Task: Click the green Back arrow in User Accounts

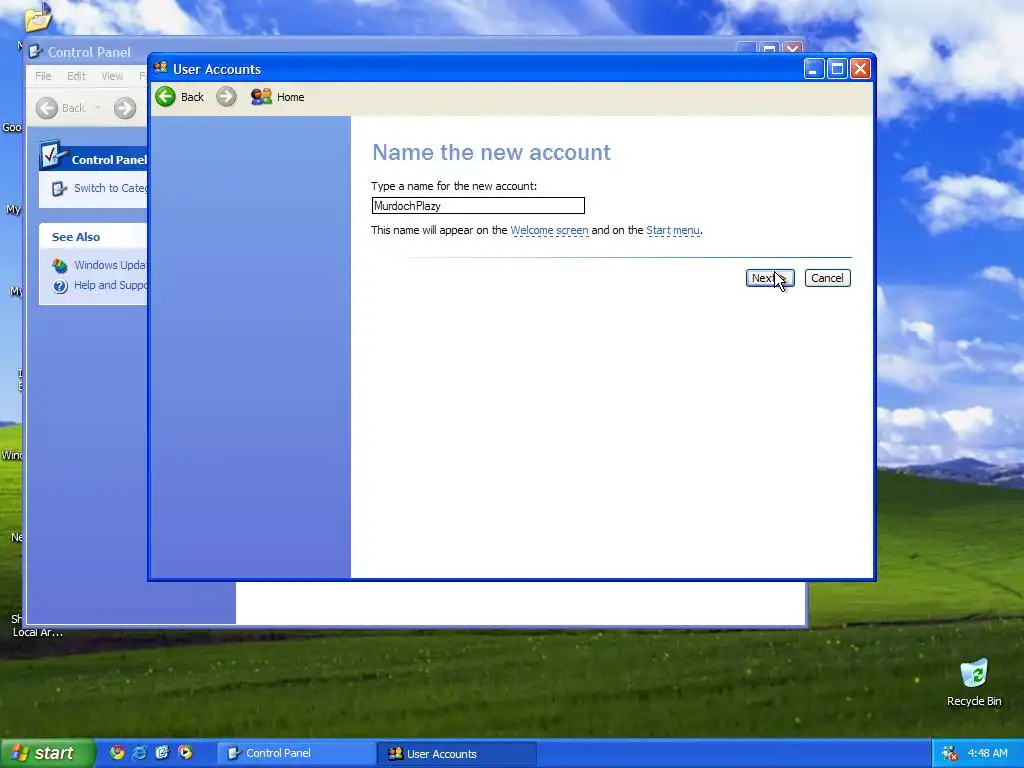Action: [x=165, y=97]
